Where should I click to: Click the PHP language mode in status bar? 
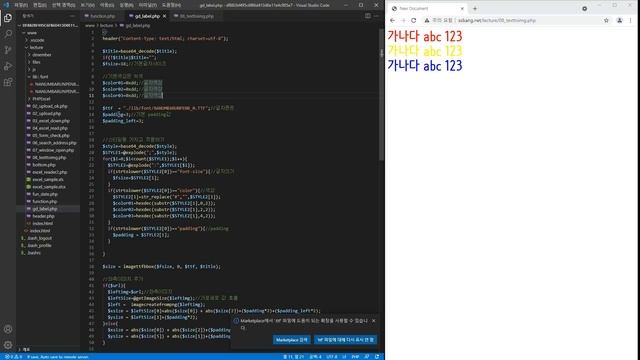(355, 357)
